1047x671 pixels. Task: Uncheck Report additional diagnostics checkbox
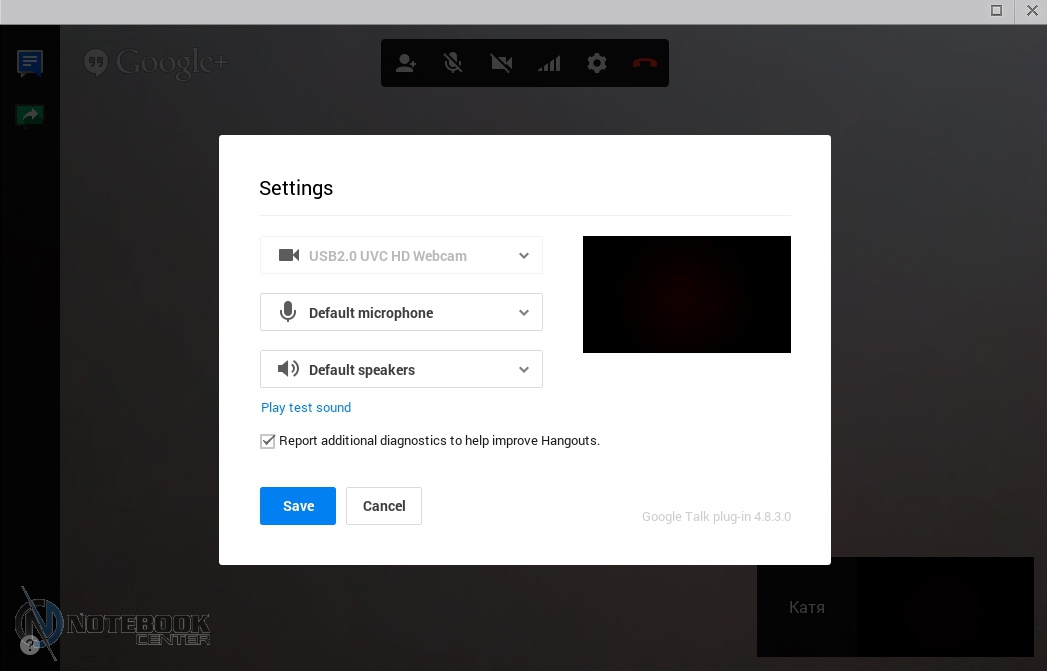pyautogui.click(x=268, y=441)
